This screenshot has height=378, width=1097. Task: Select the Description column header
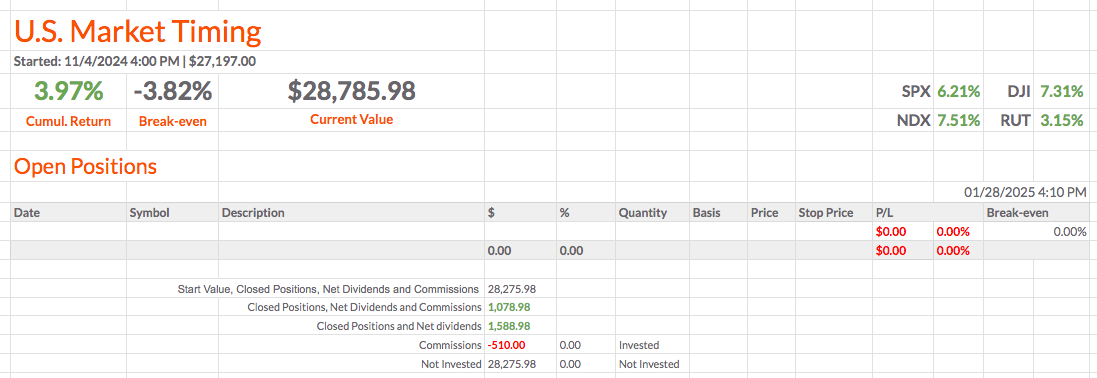pyautogui.click(x=253, y=213)
